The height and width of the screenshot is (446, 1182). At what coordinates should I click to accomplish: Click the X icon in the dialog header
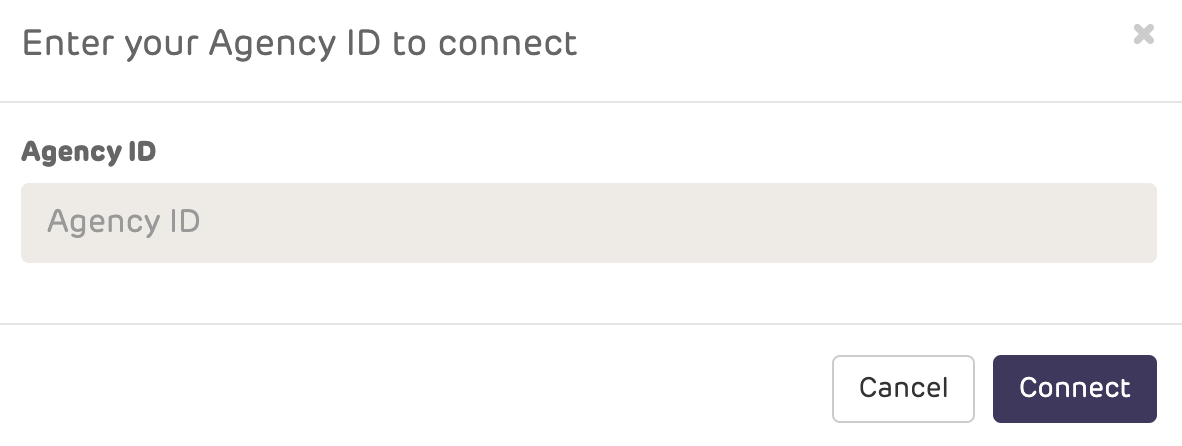(x=1143, y=35)
